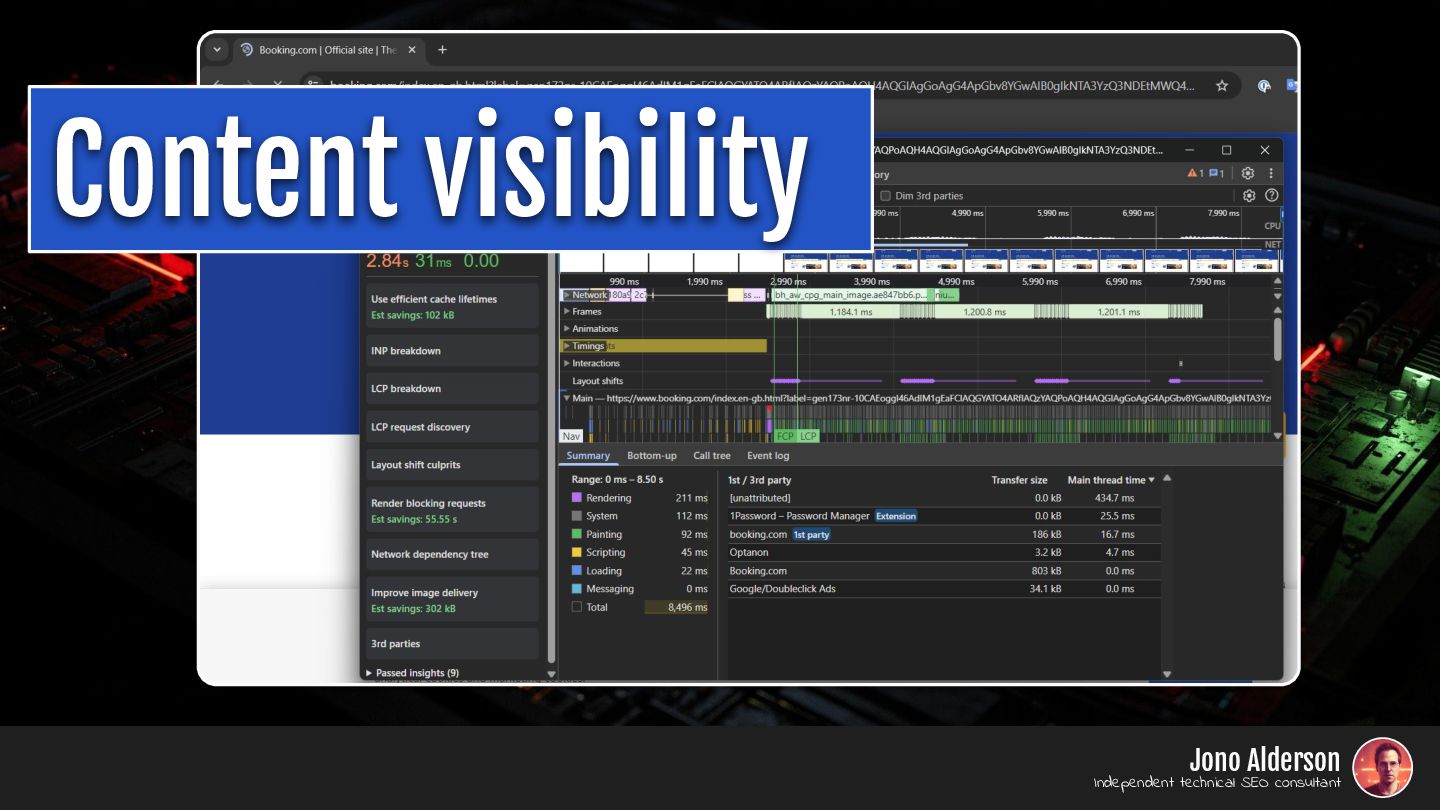The width and height of the screenshot is (1440, 810).
Task: Open the DevTools three-dot menu
Action: pyautogui.click(x=1271, y=173)
